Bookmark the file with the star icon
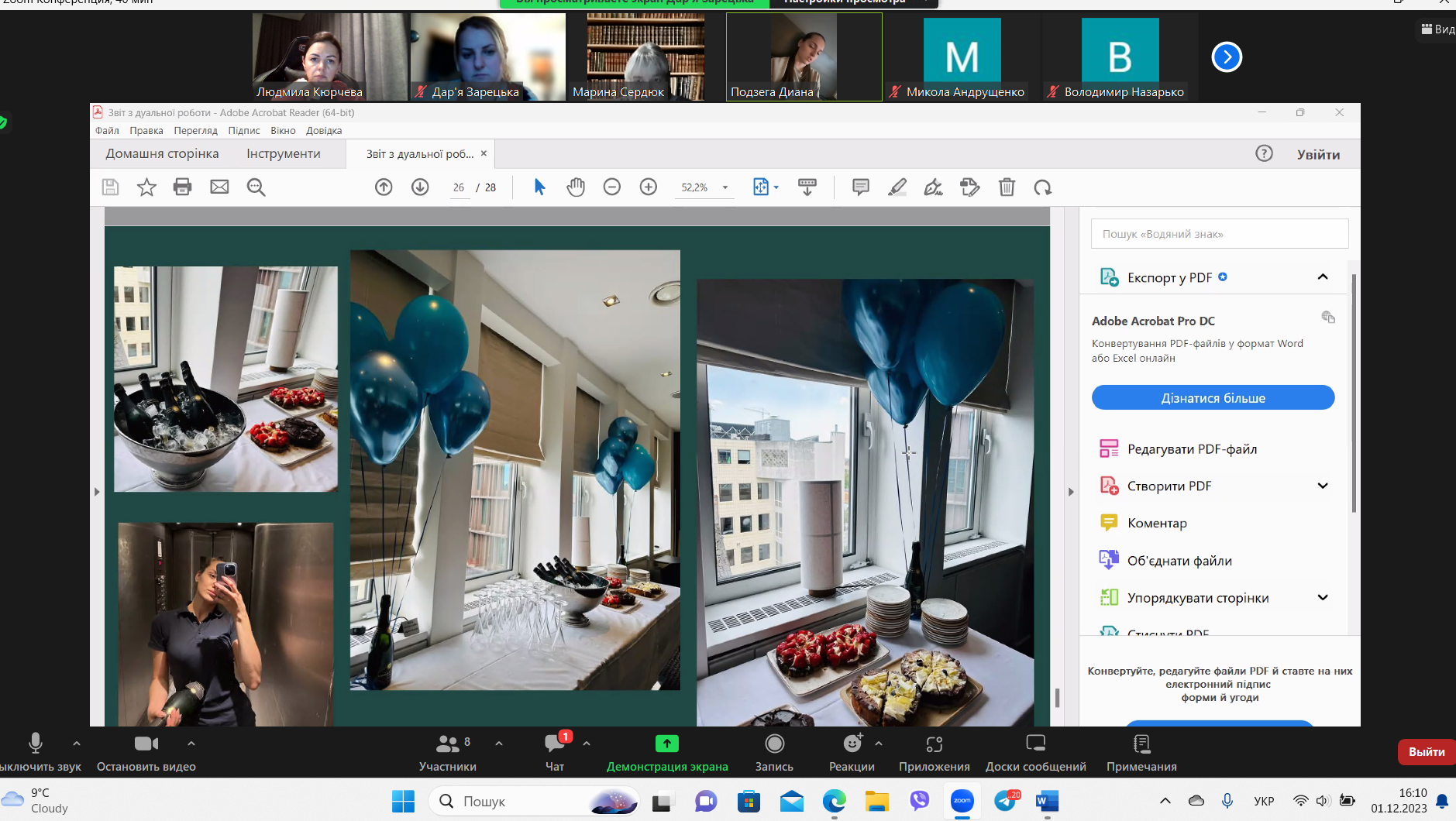The width and height of the screenshot is (1456, 821). point(146,187)
